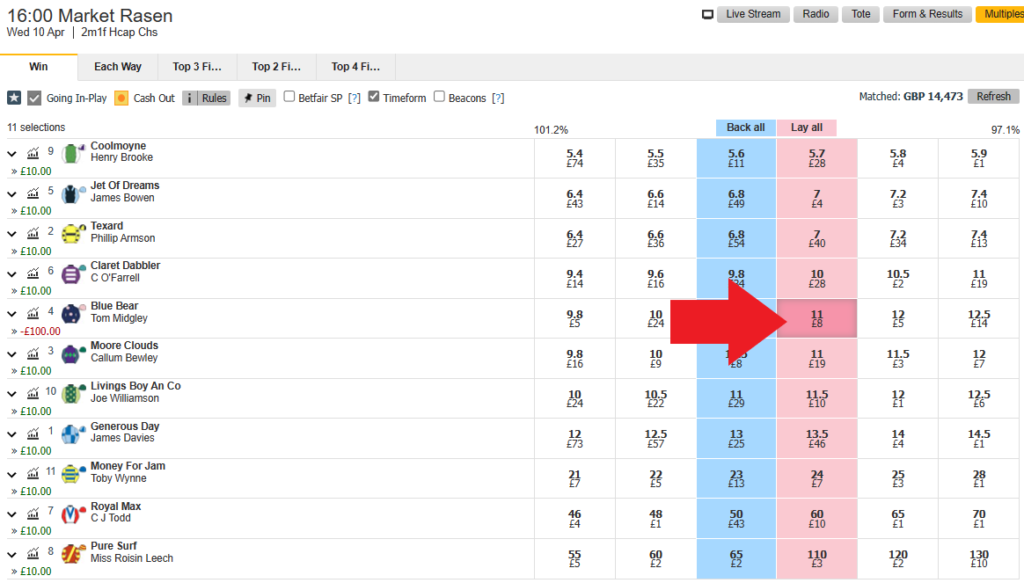
Task: Lay Coolmoyne at 5.7
Action: click(x=817, y=158)
